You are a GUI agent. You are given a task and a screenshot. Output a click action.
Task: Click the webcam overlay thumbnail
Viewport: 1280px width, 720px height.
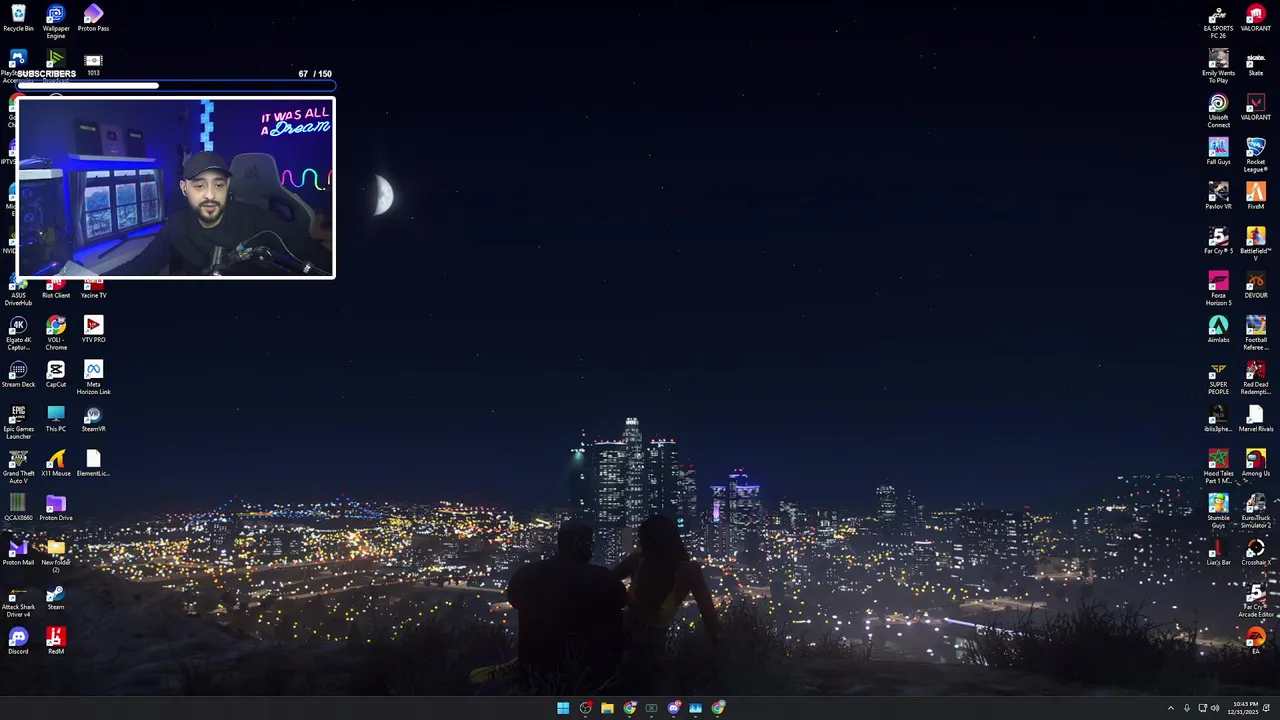coord(176,187)
